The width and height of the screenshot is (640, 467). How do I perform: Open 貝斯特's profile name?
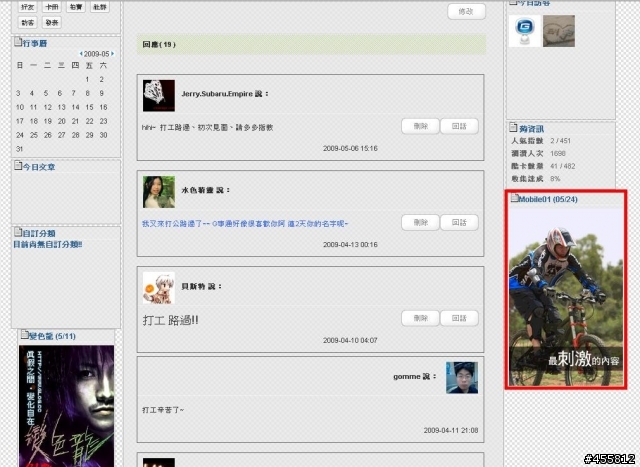click(193, 287)
